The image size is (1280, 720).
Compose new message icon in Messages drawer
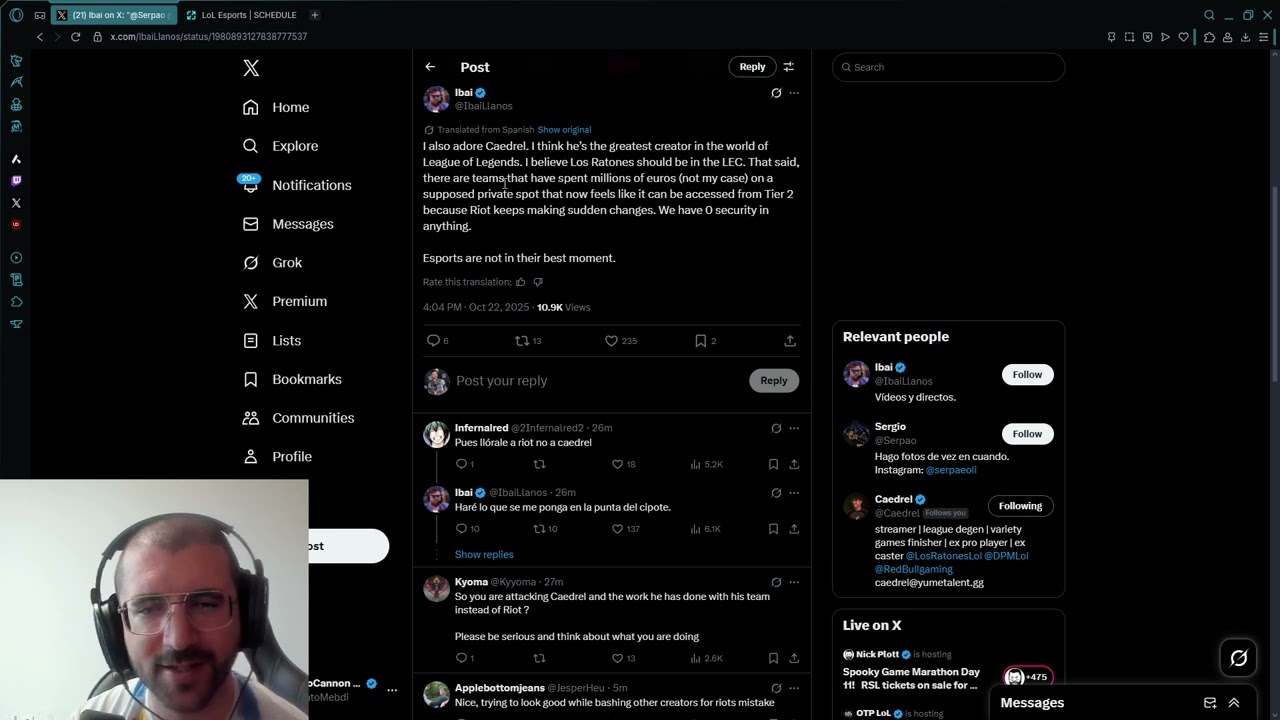tap(1210, 703)
